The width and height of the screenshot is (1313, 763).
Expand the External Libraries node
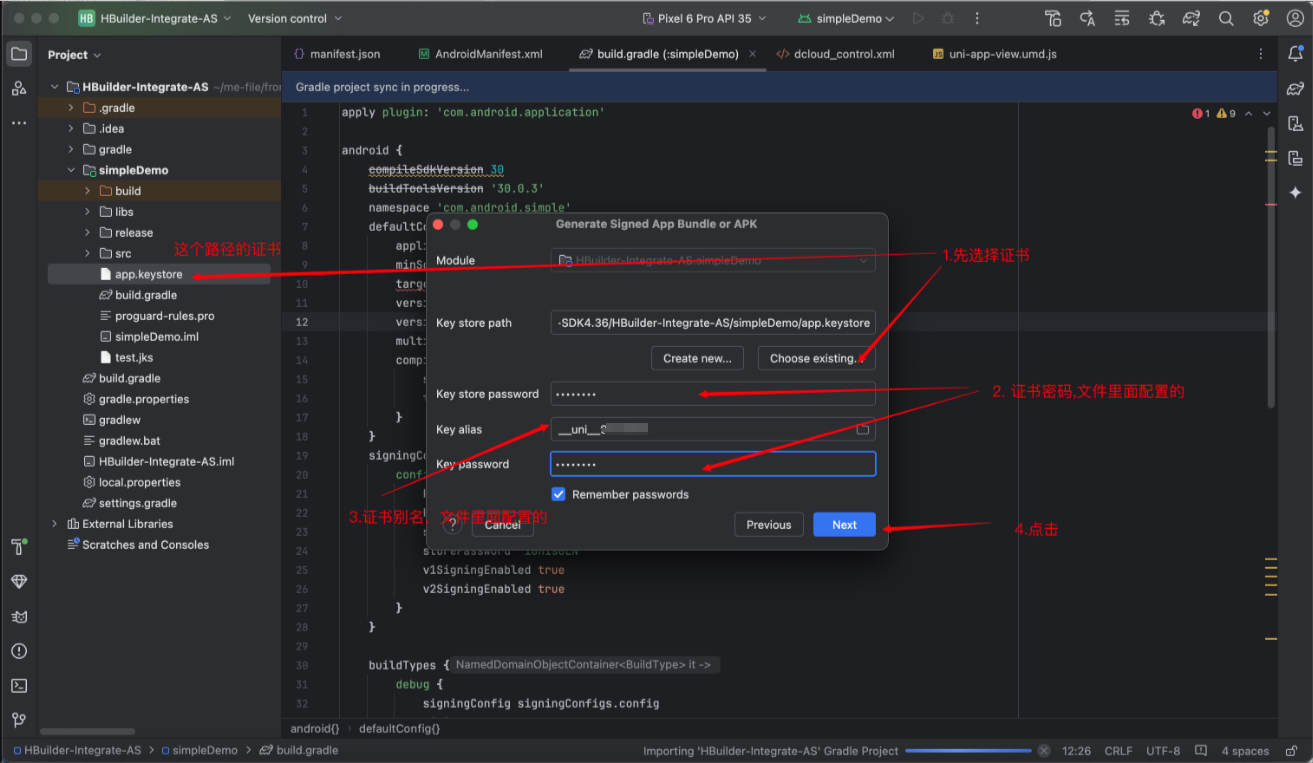[55, 524]
